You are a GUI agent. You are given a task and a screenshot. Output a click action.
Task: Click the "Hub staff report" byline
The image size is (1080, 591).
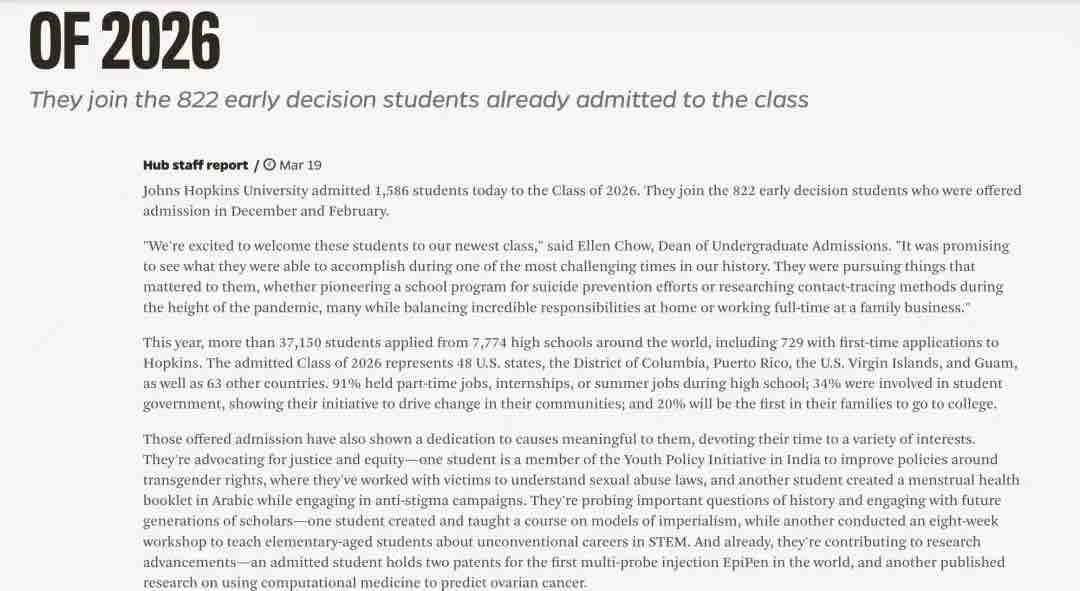point(196,165)
